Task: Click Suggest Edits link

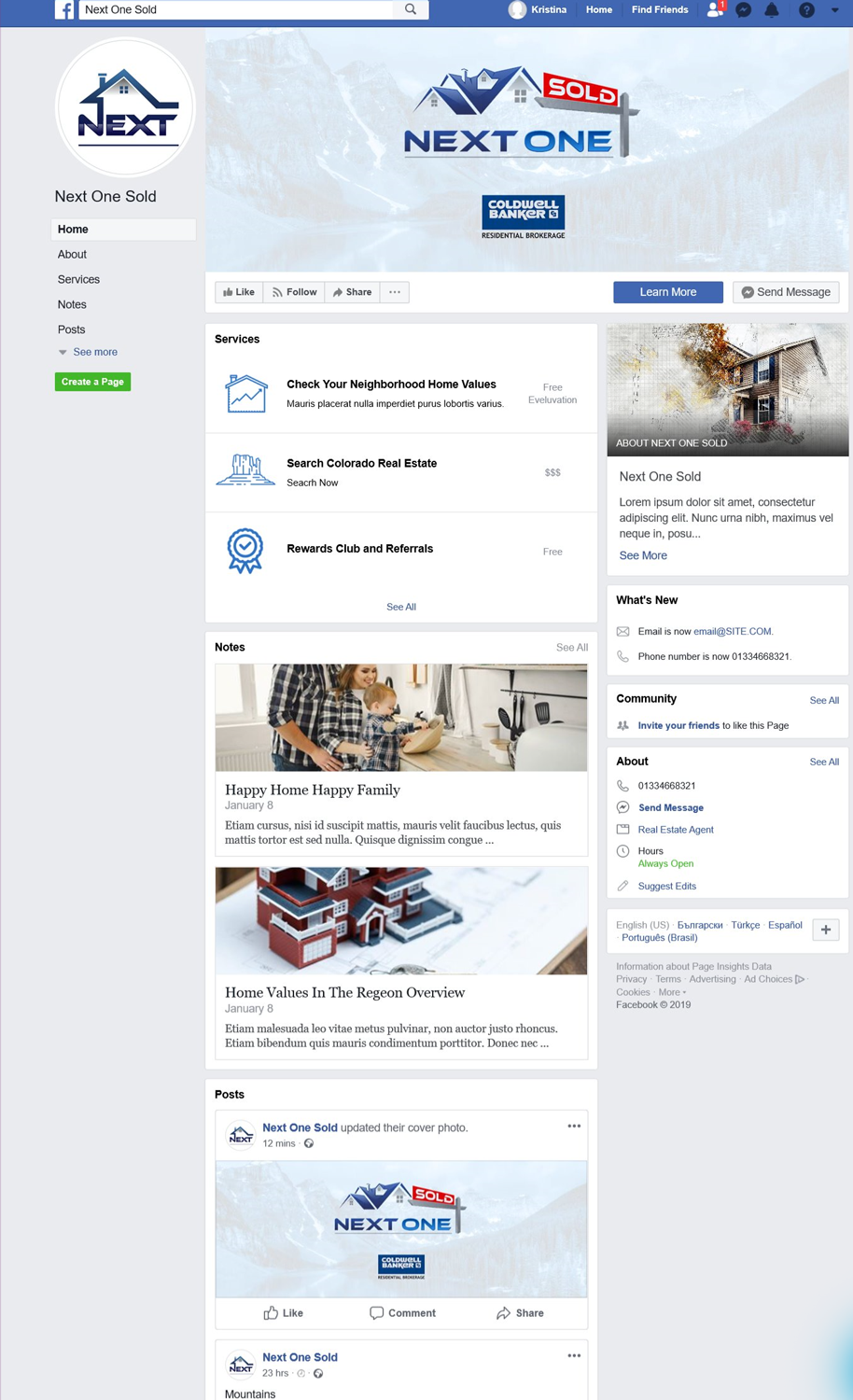Action: (x=667, y=887)
